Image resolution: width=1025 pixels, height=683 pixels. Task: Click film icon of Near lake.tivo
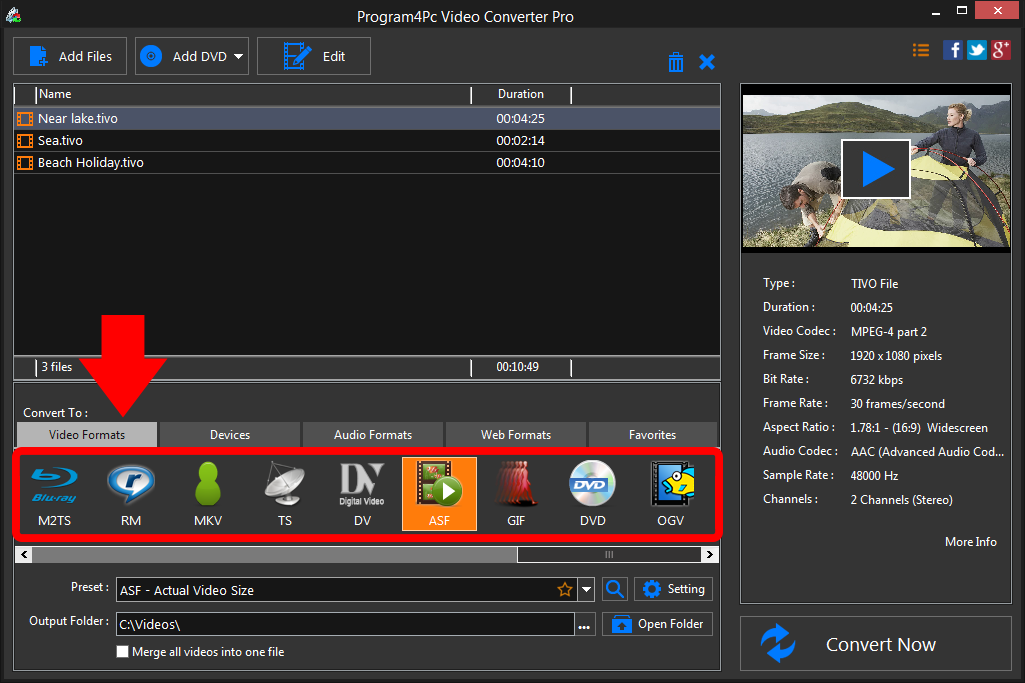pyautogui.click(x=25, y=119)
